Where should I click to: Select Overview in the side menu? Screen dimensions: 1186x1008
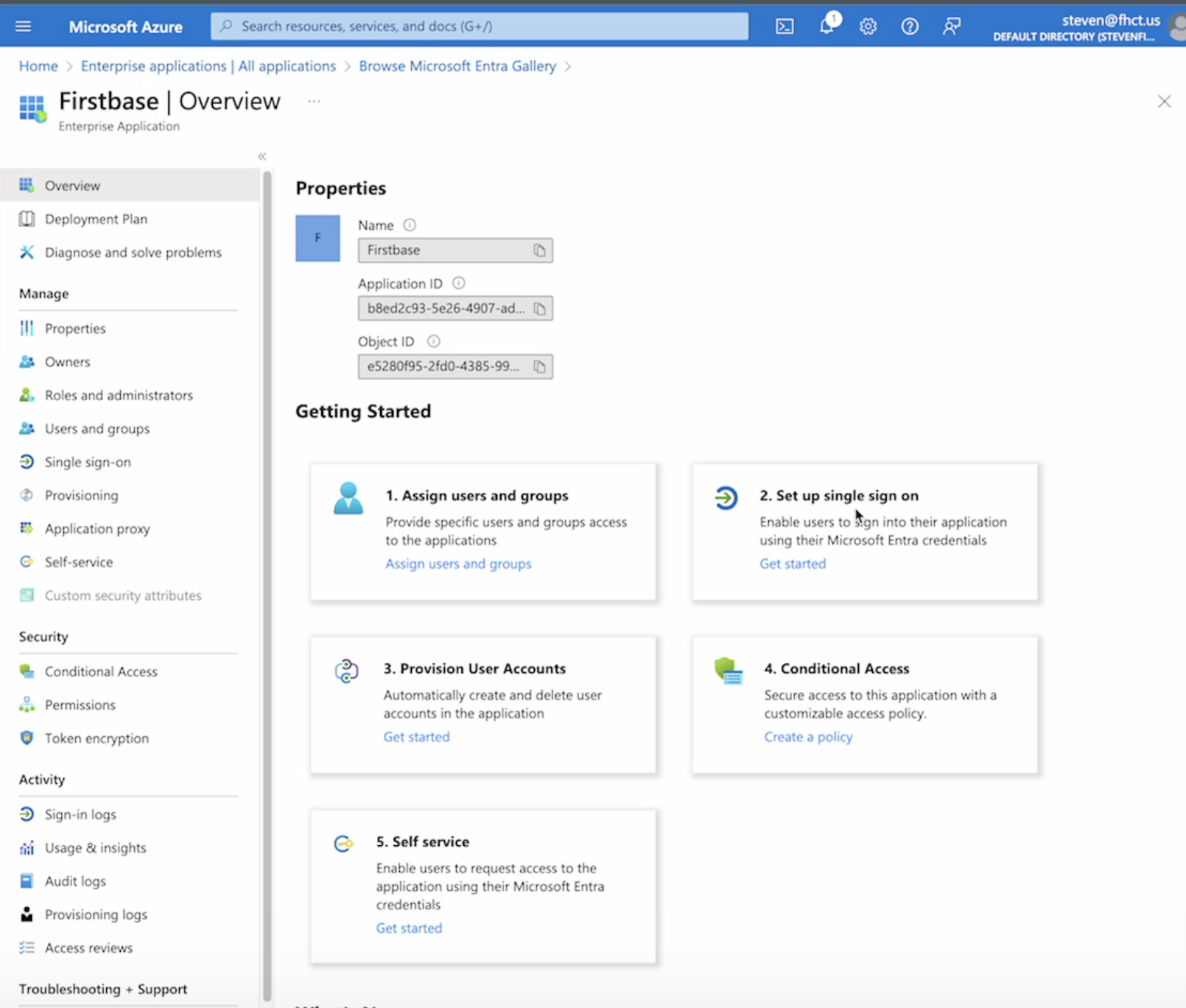(130, 186)
